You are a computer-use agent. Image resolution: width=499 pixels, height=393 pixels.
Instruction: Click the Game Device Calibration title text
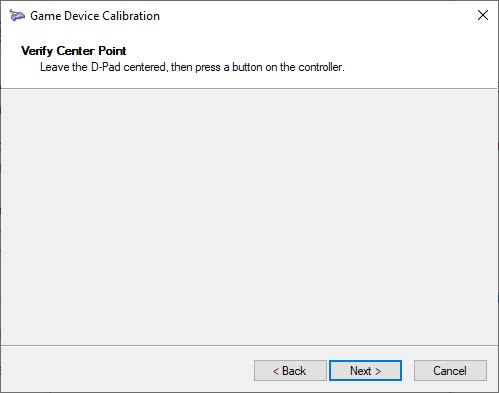95,16
